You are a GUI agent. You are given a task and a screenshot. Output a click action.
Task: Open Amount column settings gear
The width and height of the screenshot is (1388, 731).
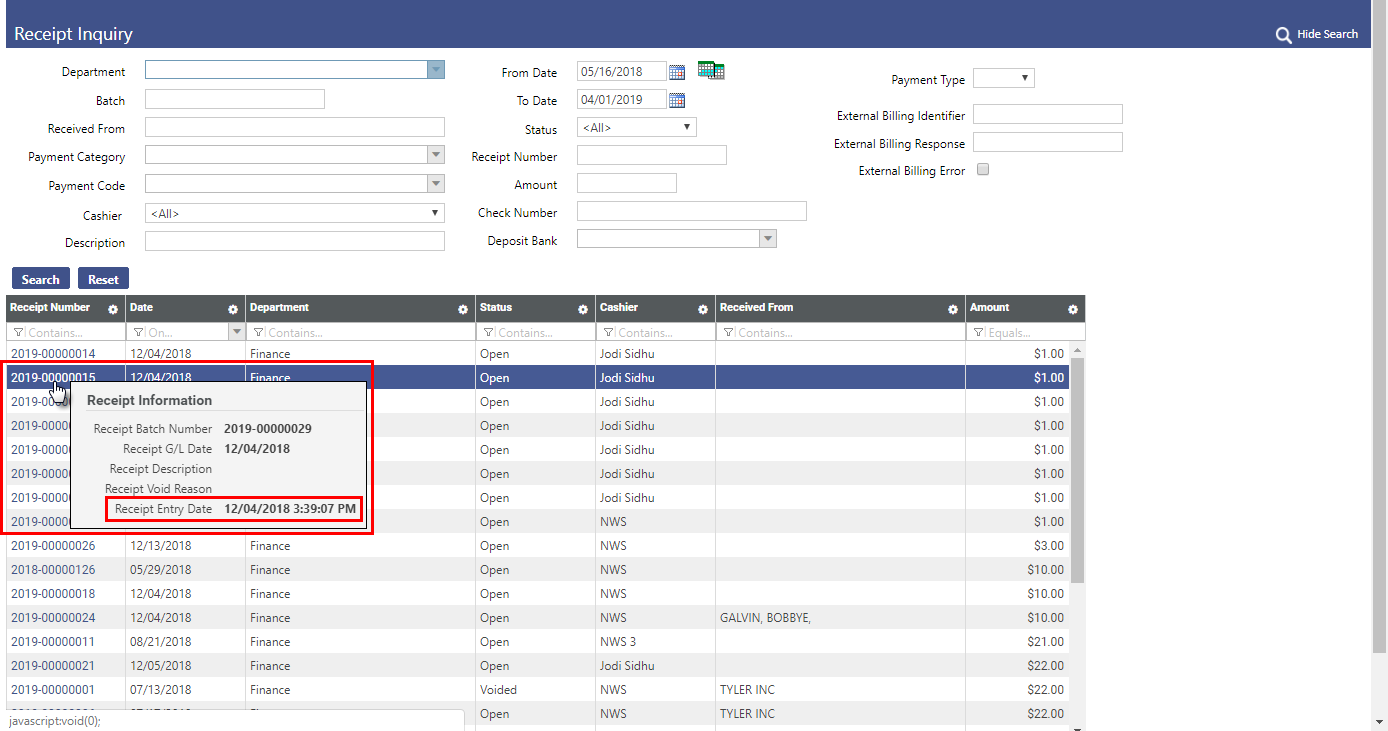pyautogui.click(x=1073, y=309)
